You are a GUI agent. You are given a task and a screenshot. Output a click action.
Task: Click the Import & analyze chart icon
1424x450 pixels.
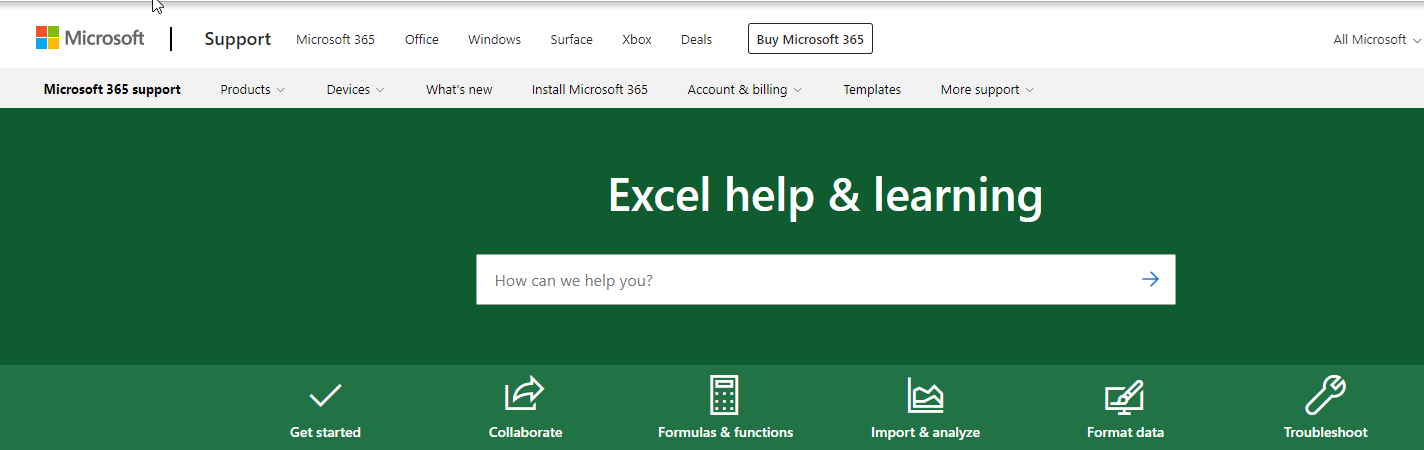925,395
